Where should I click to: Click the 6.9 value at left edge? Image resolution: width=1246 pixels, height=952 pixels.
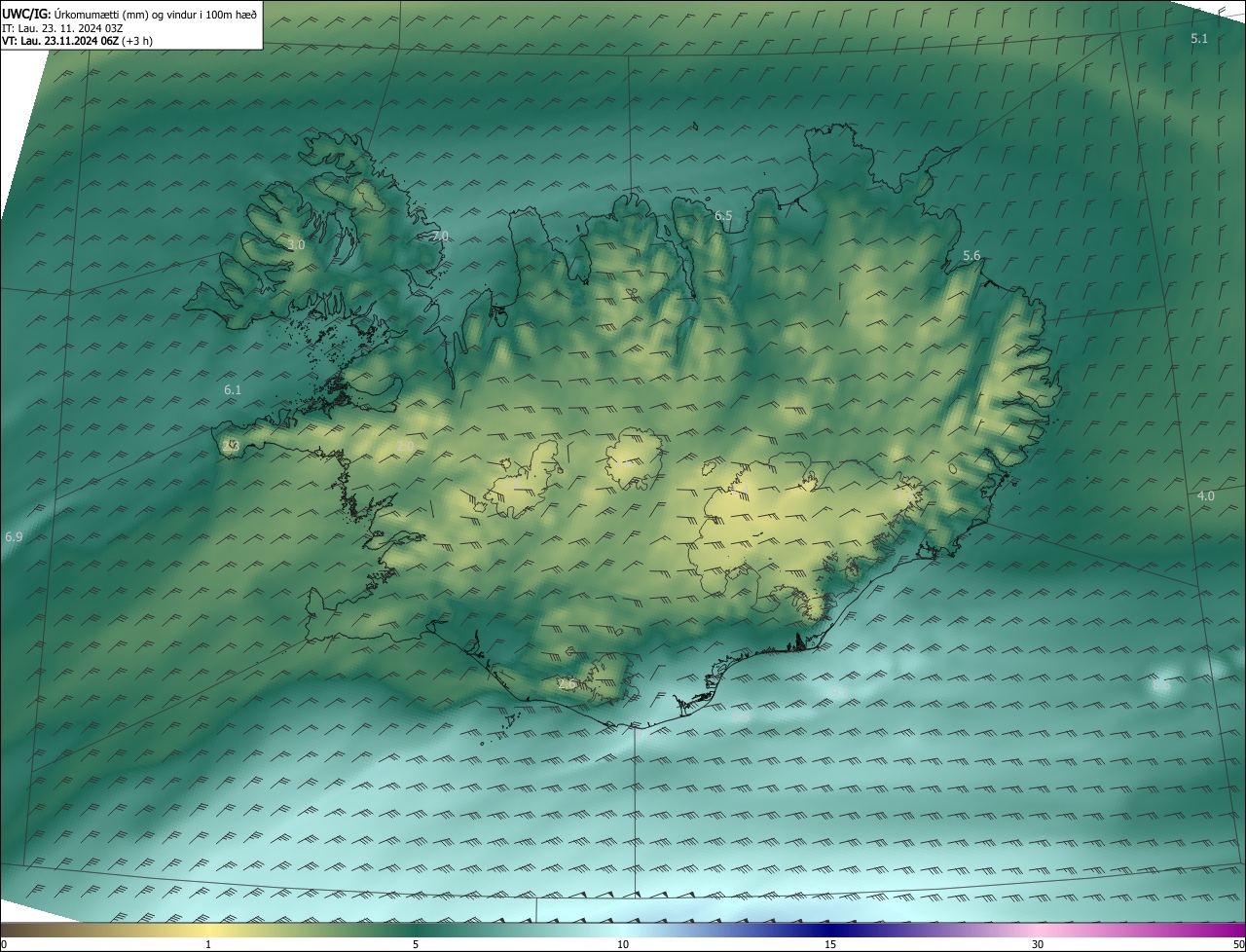click(x=14, y=536)
